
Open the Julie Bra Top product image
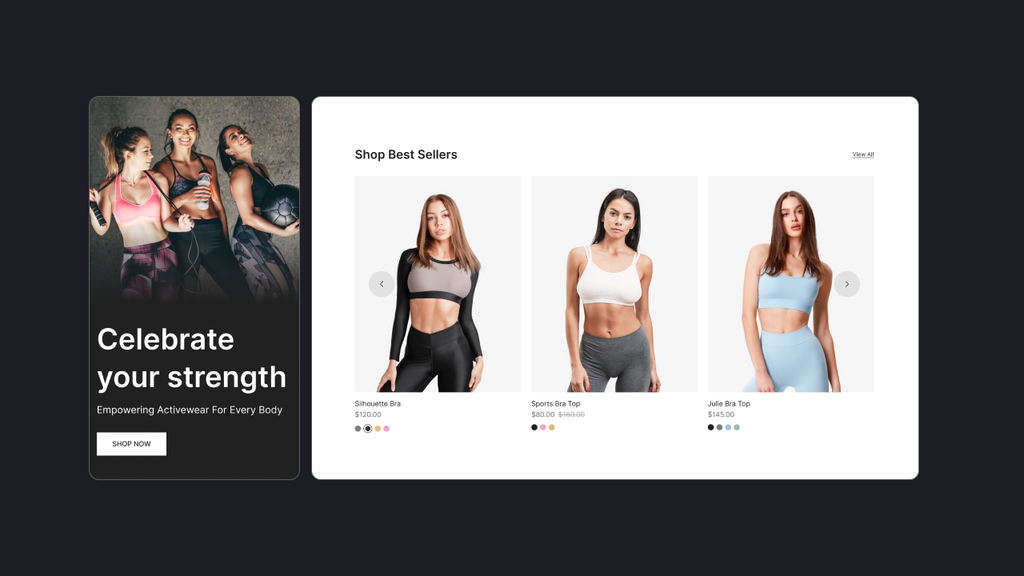pyautogui.click(x=790, y=284)
